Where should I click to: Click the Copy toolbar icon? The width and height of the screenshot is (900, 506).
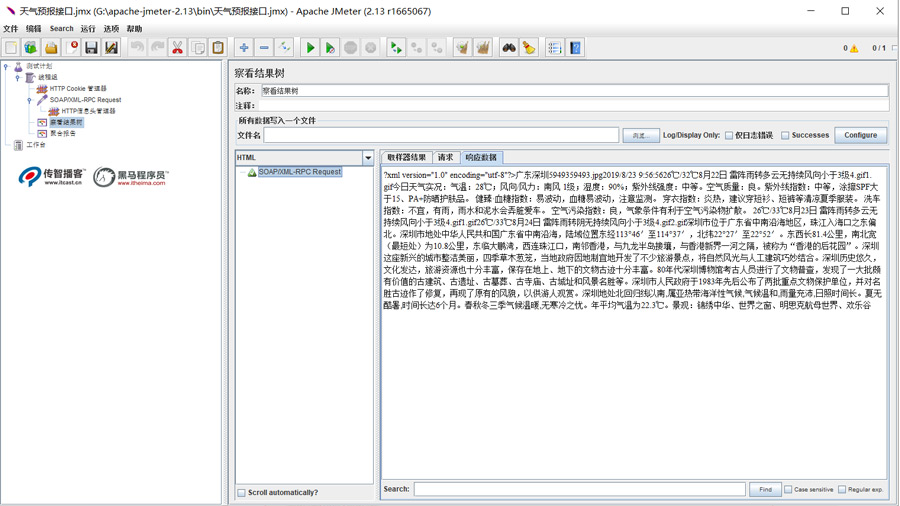click(x=198, y=48)
